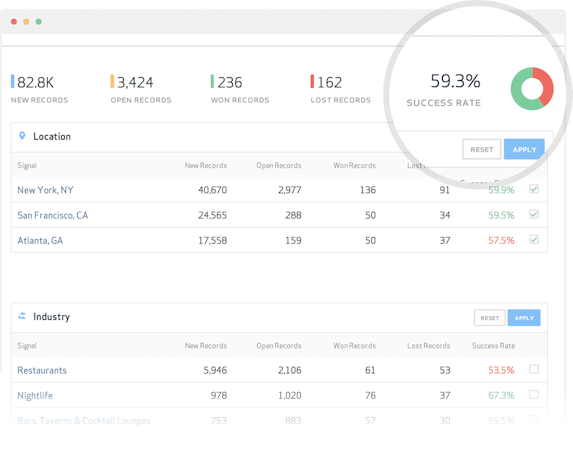This screenshot has width=573, height=450.
Task: Click the Location pin icon
Action: 22,136
